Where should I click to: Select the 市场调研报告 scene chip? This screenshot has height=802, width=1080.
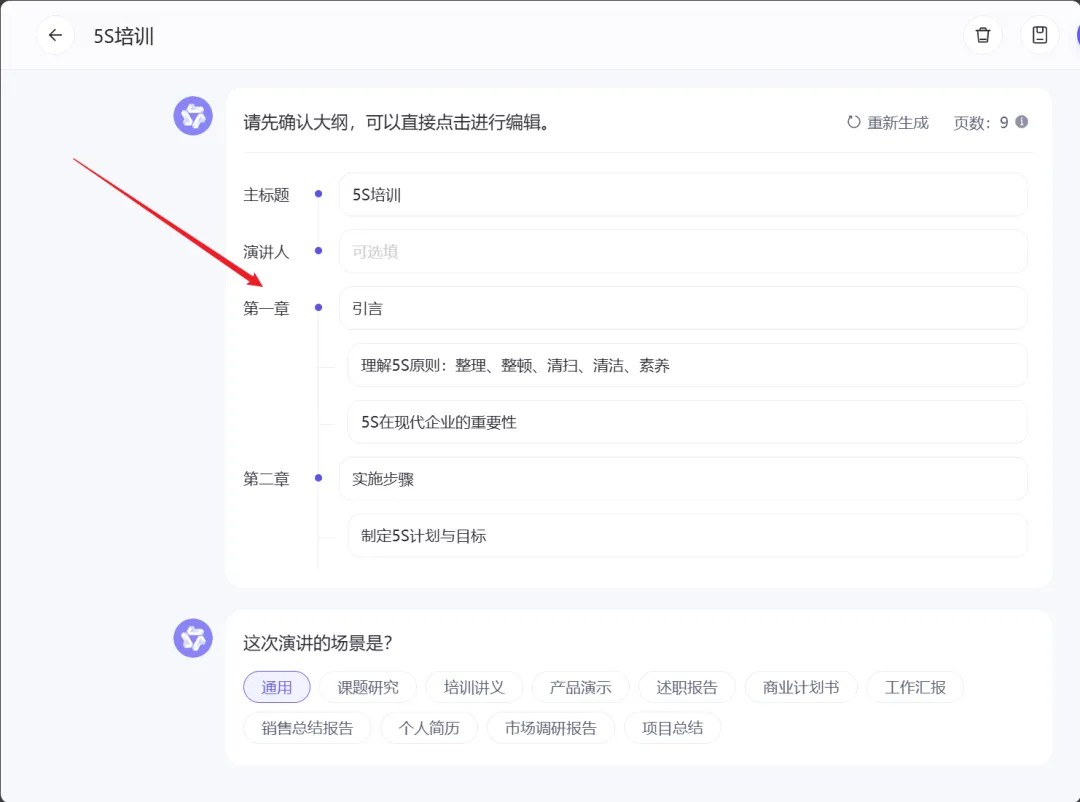(550, 727)
